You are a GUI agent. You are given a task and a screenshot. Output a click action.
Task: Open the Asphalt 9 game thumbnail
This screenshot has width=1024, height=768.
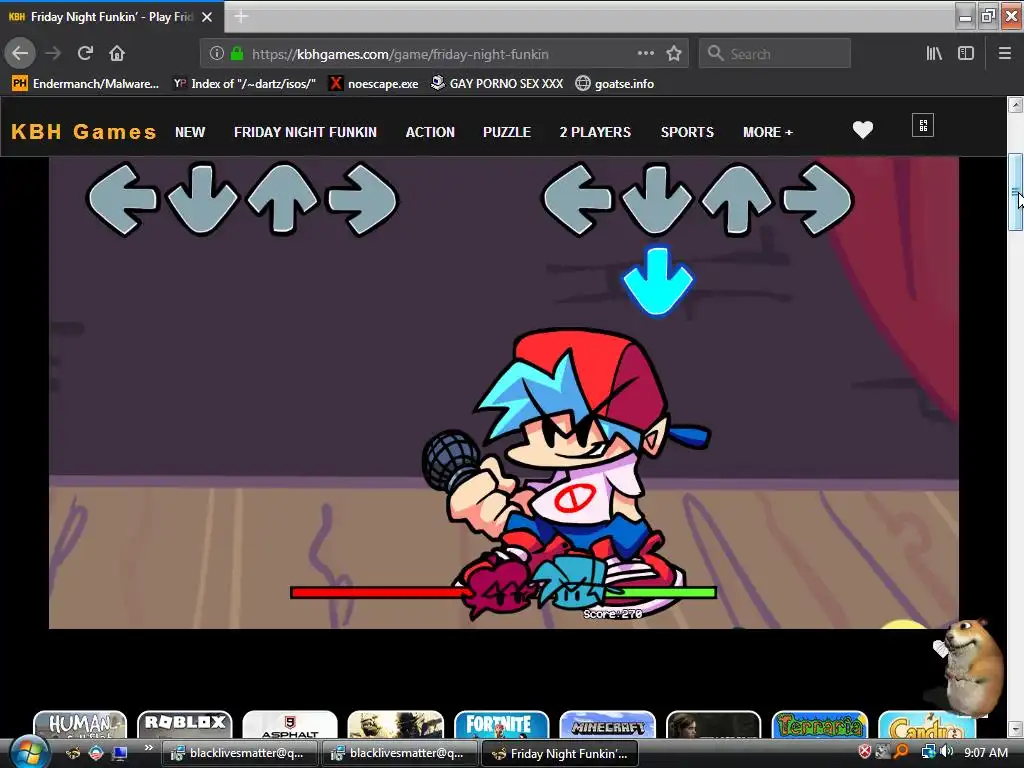pyautogui.click(x=290, y=724)
